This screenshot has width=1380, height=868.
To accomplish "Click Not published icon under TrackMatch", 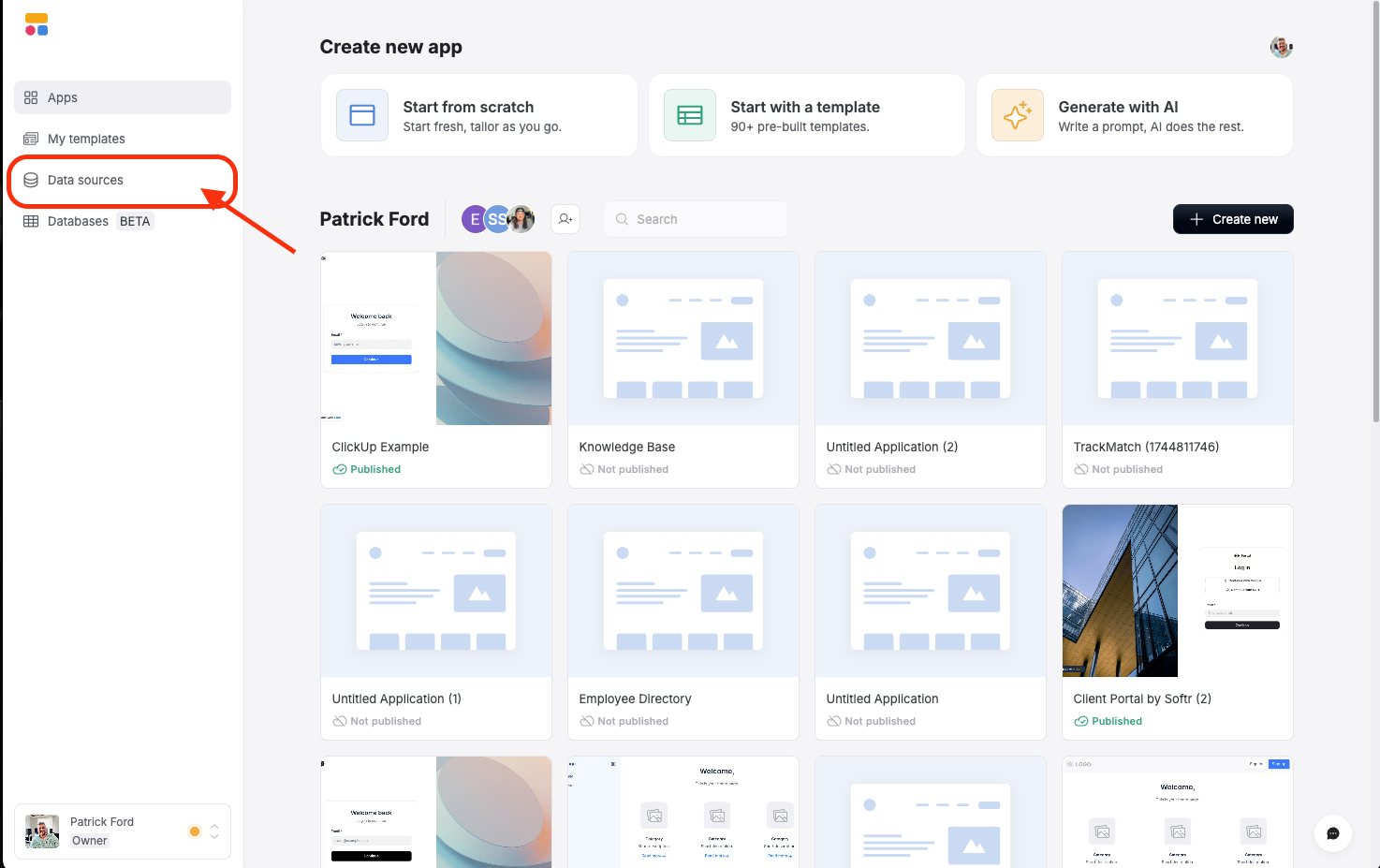I will [x=1081, y=469].
